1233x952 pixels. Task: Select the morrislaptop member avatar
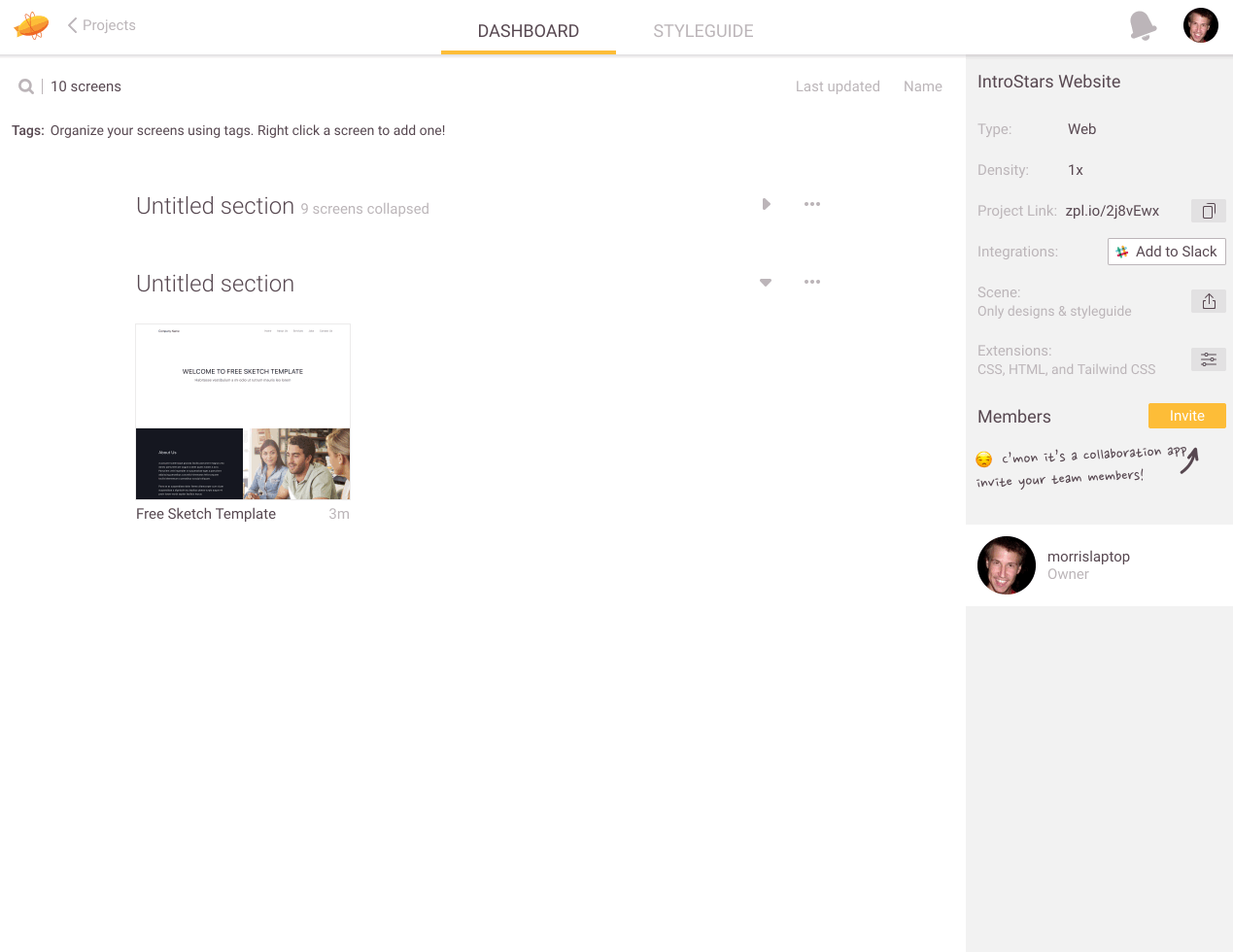click(1007, 565)
